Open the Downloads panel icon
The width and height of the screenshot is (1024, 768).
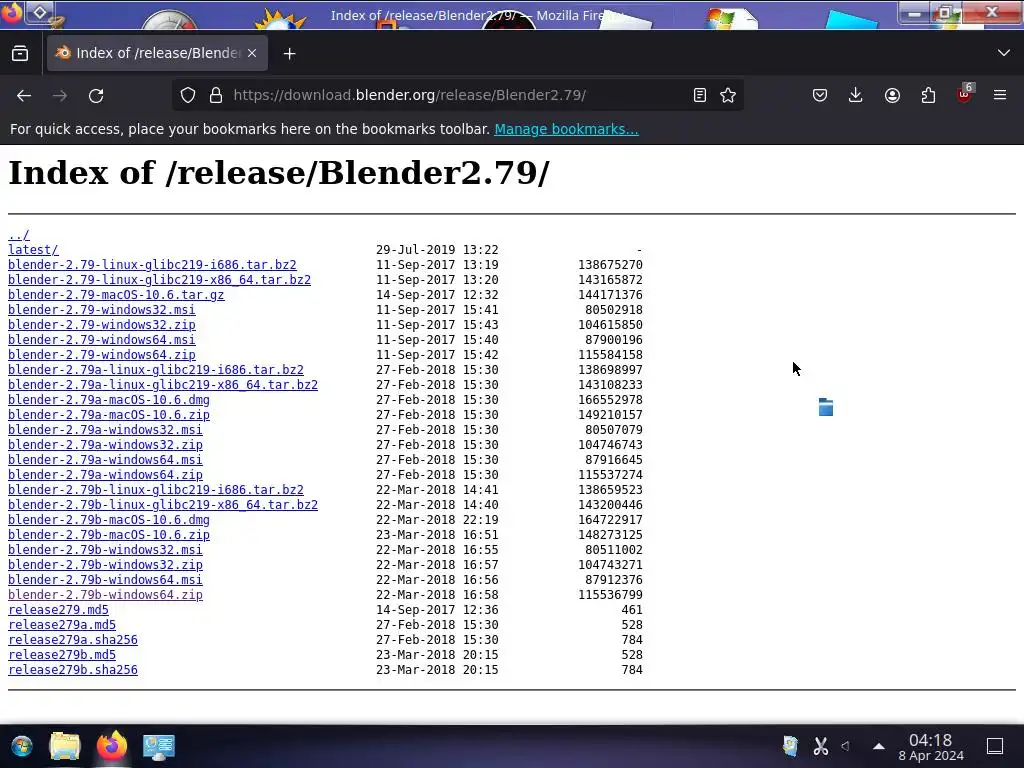856,95
